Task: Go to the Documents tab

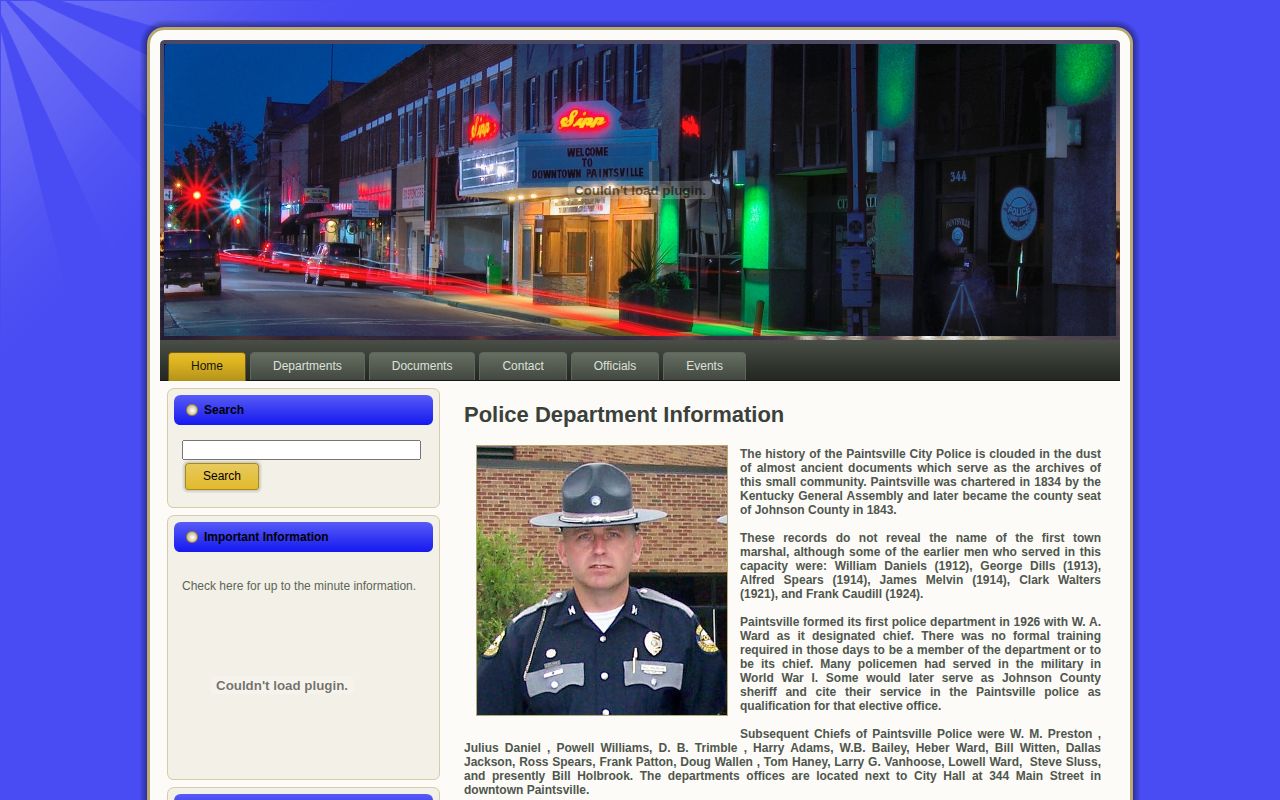Action: [422, 366]
